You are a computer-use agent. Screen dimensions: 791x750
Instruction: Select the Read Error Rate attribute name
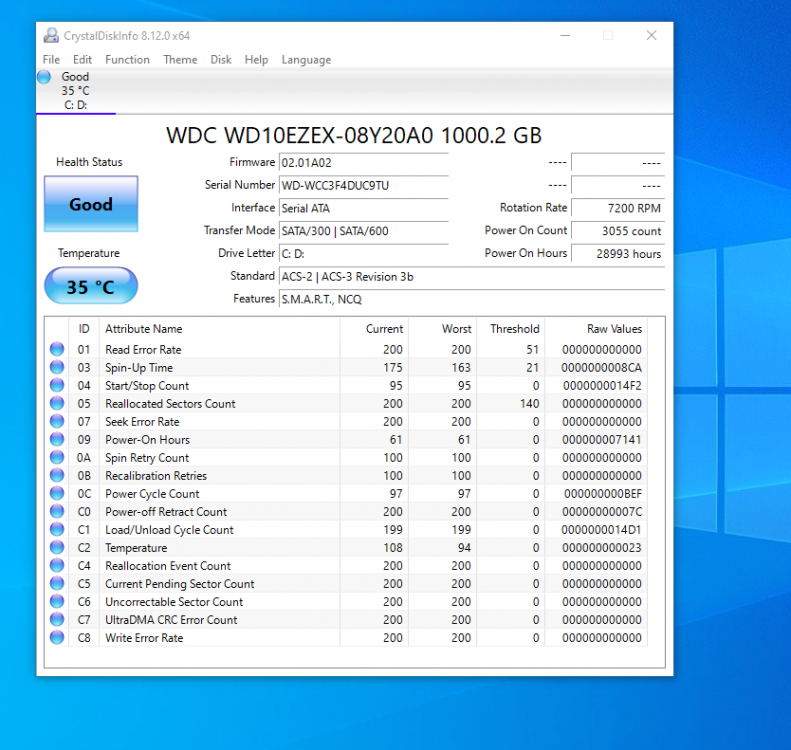[x=143, y=350]
